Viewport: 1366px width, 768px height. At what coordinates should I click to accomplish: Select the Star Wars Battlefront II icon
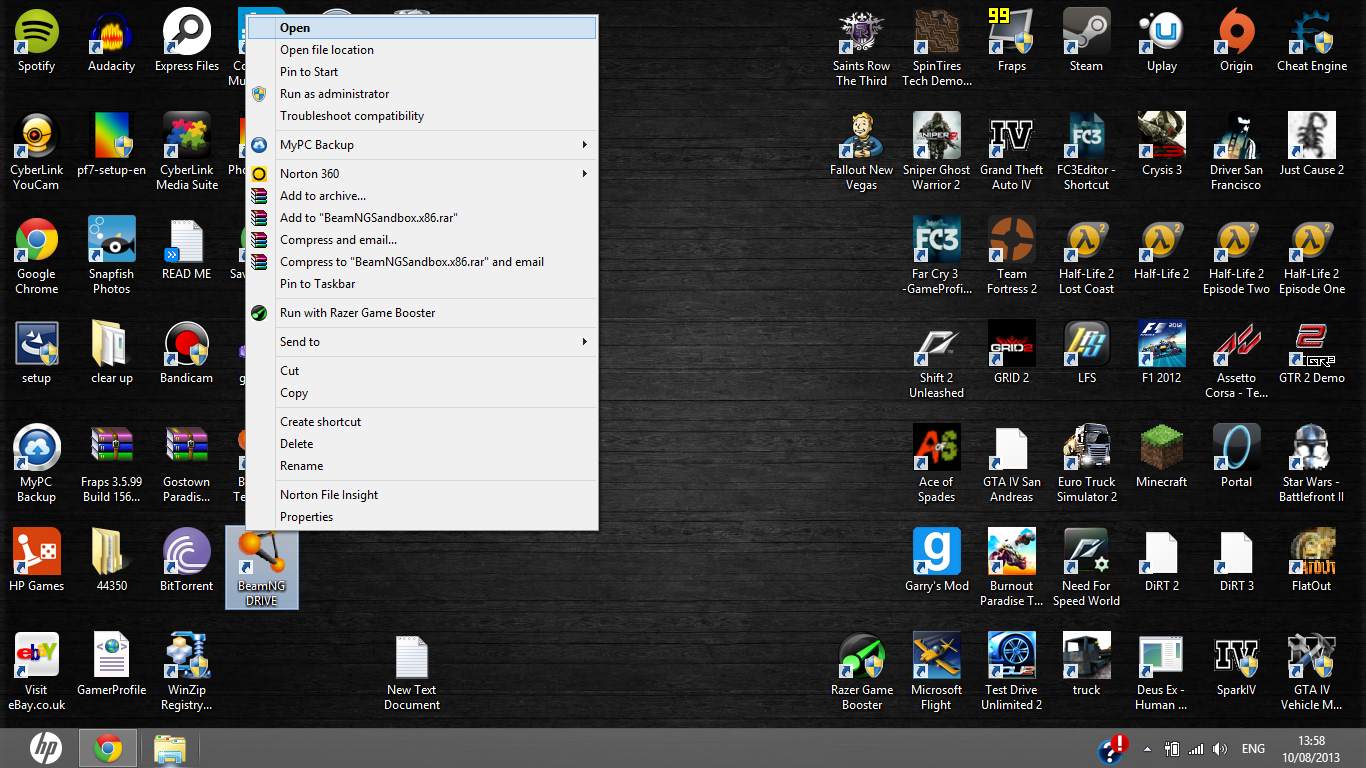(x=1312, y=464)
